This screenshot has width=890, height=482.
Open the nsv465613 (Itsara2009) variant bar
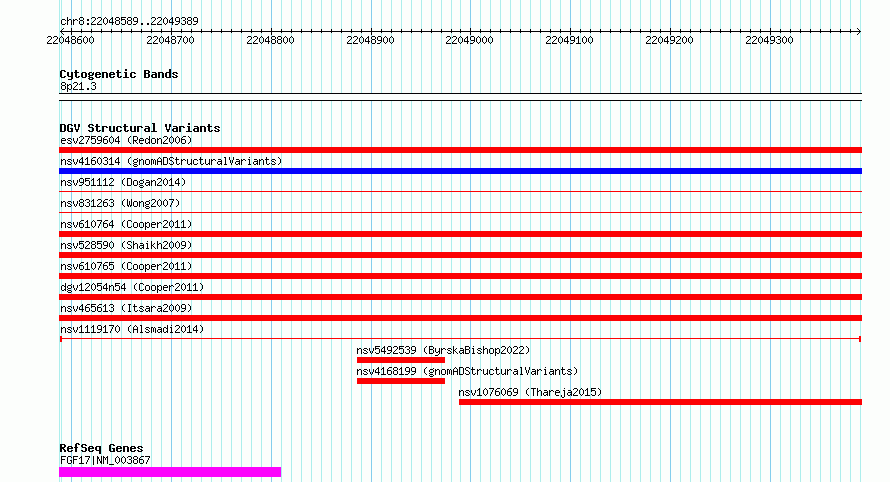(x=460, y=318)
